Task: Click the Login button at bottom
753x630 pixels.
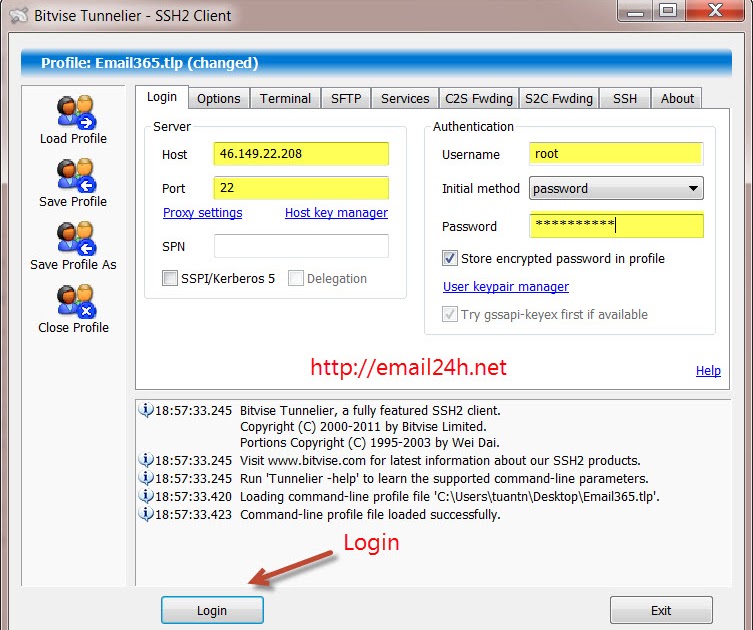Action: coord(212,610)
